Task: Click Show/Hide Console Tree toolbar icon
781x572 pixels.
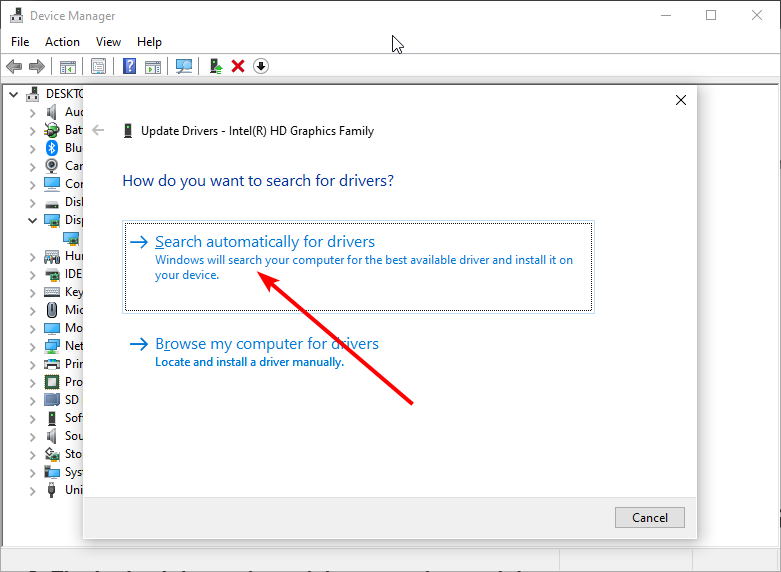Action: pyautogui.click(x=68, y=66)
